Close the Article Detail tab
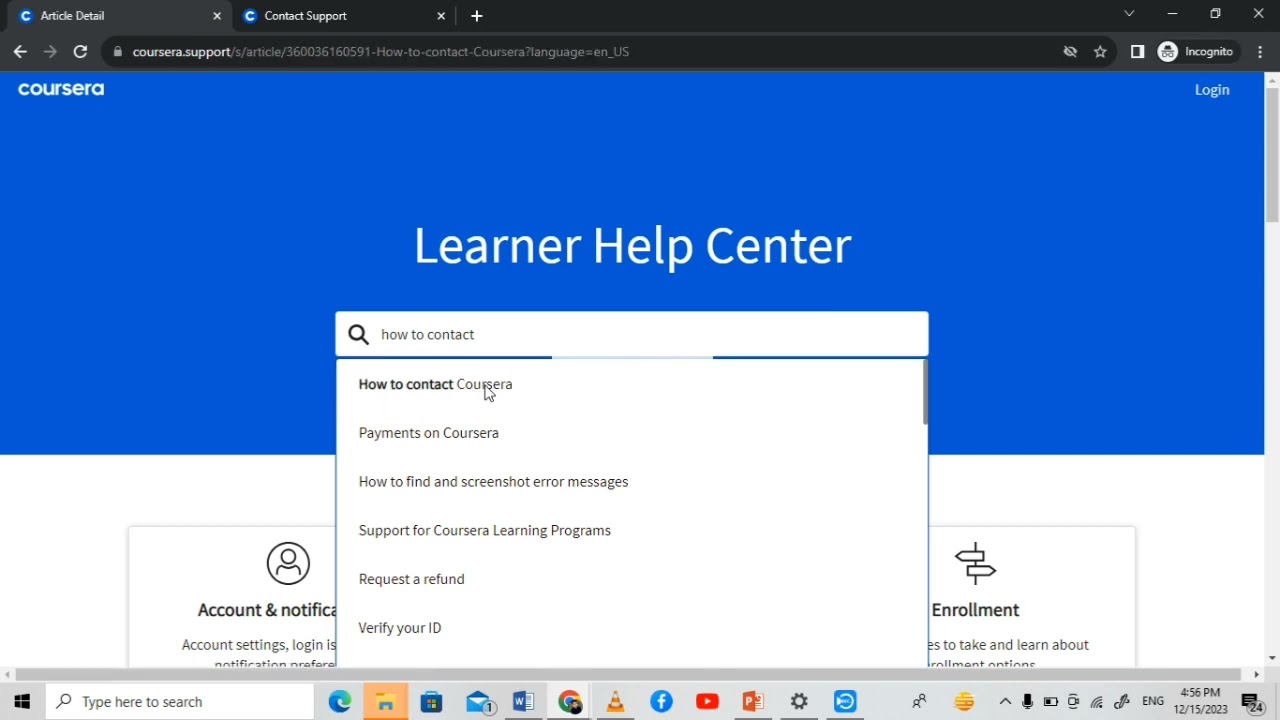This screenshot has height=720, width=1280. pos(217,16)
